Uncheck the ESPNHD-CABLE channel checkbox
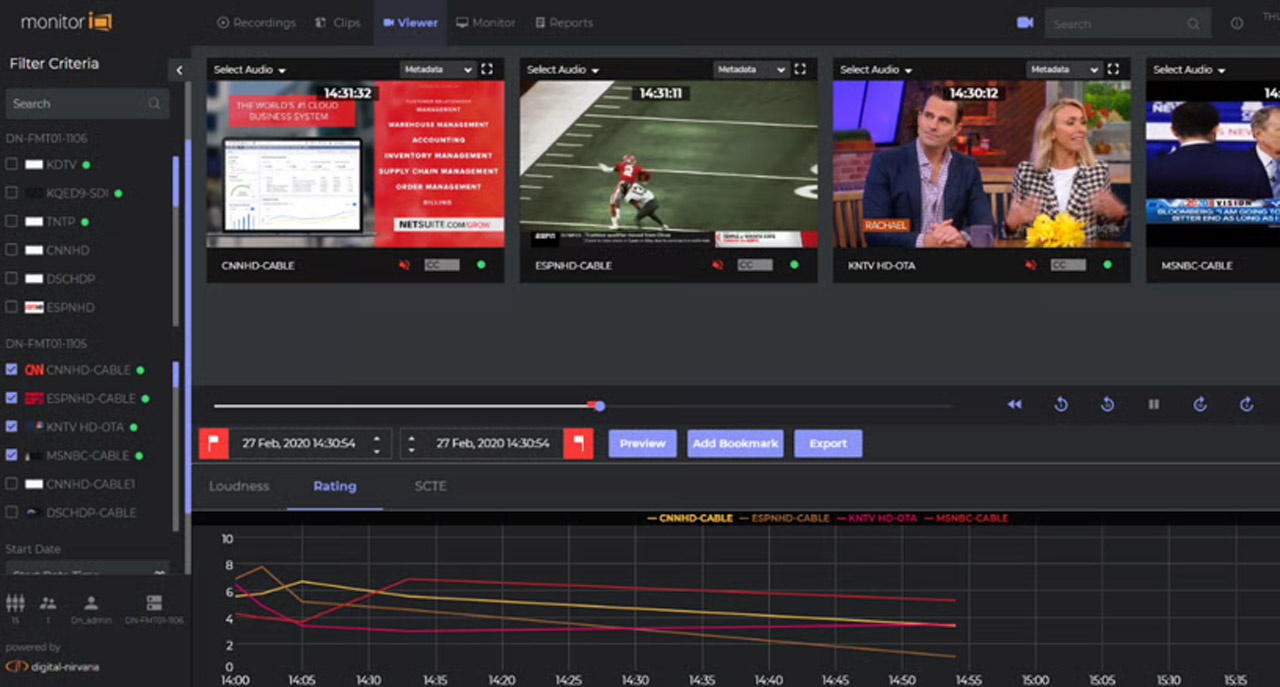 point(12,398)
